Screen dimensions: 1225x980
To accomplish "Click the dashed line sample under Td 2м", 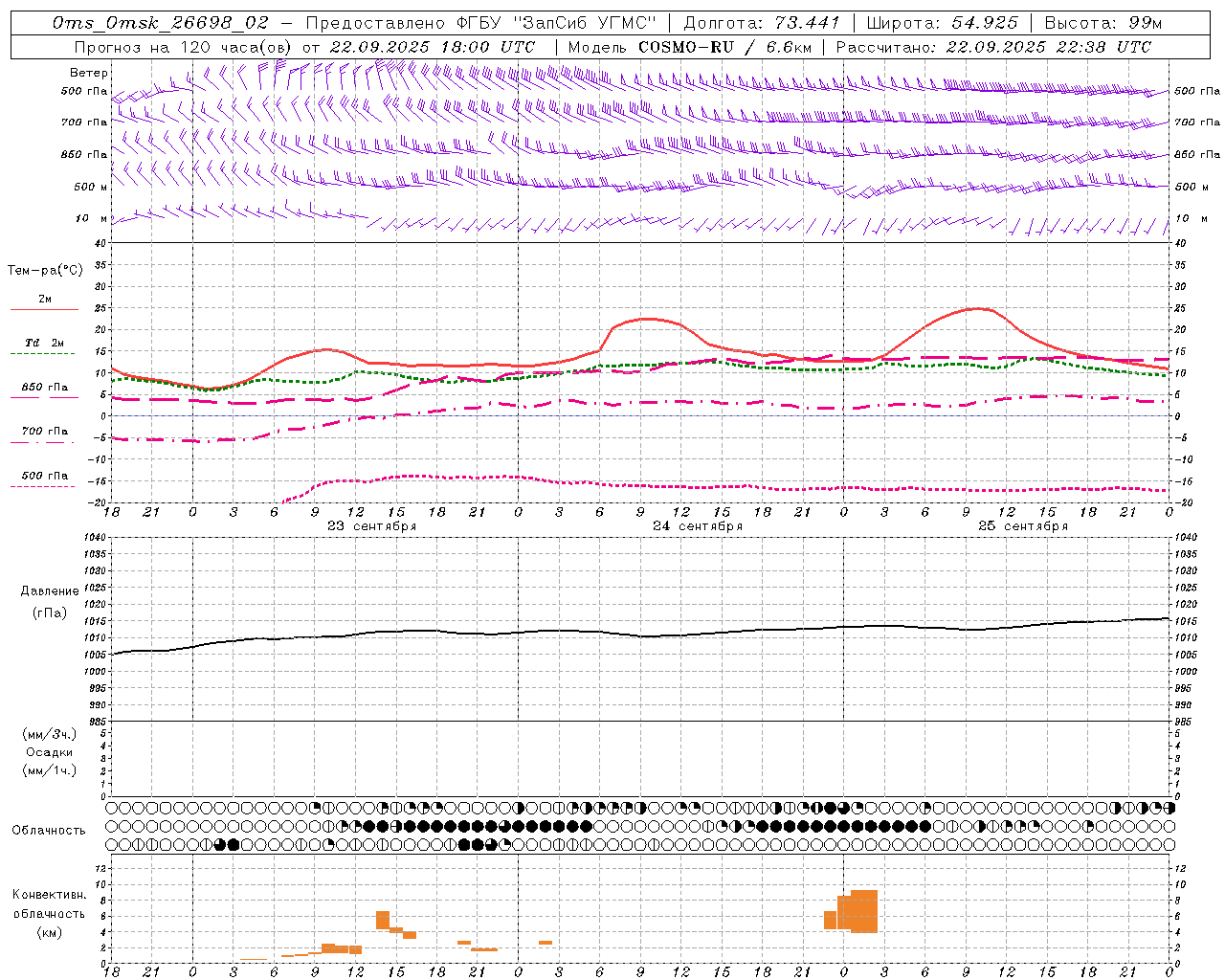I will click(x=43, y=354).
